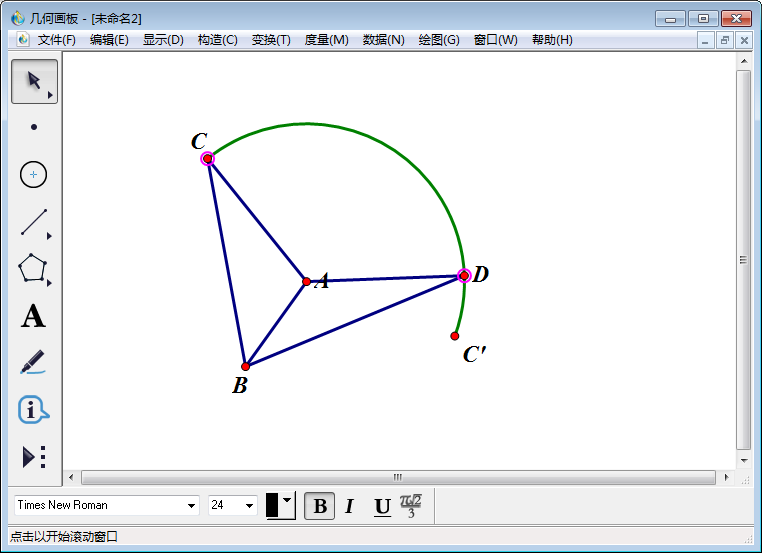762x553 pixels.
Task: Click the vertical scrollbar up arrow
Action: coord(744,61)
